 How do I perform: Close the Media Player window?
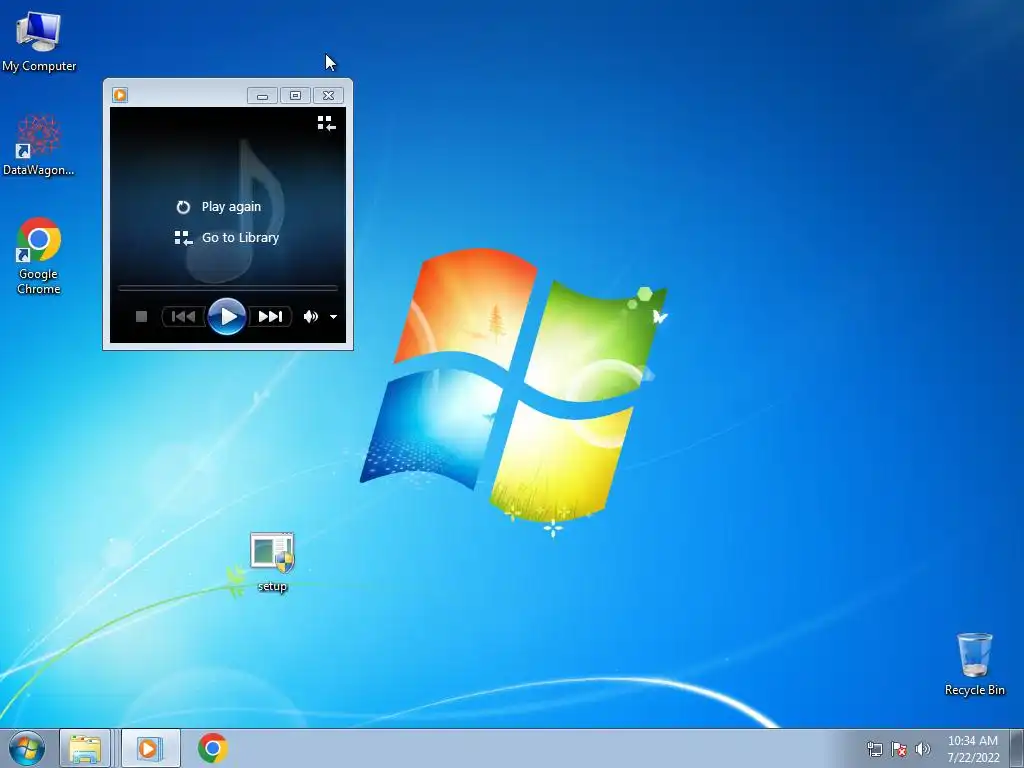click(x=328, y=95)
